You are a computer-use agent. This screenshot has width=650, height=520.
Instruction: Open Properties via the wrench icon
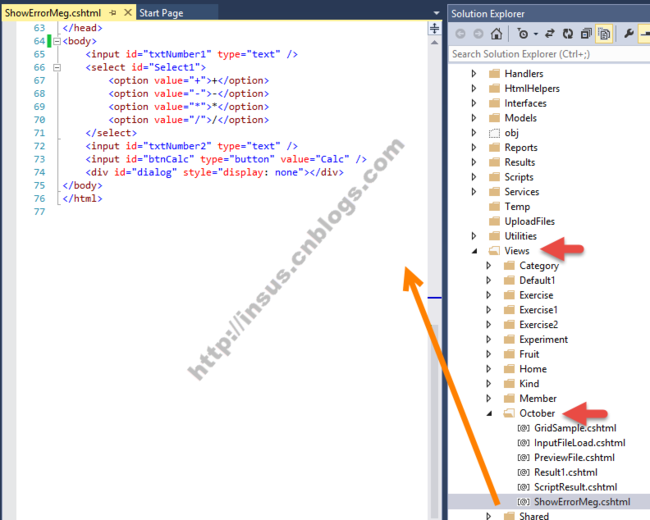pos(628,33)
